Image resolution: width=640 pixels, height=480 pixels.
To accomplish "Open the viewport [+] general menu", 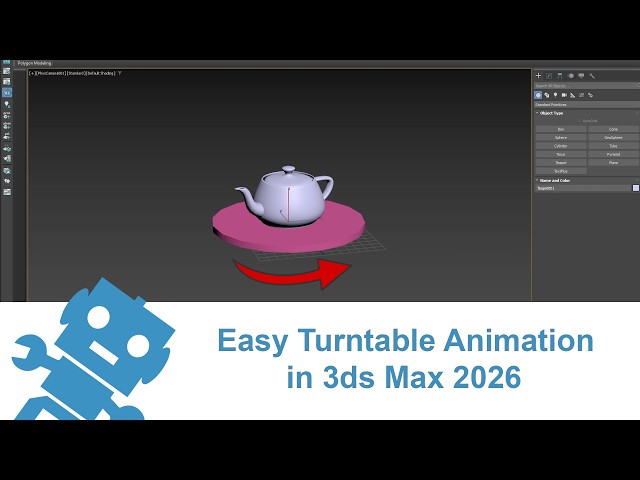I will coord(32,73).
